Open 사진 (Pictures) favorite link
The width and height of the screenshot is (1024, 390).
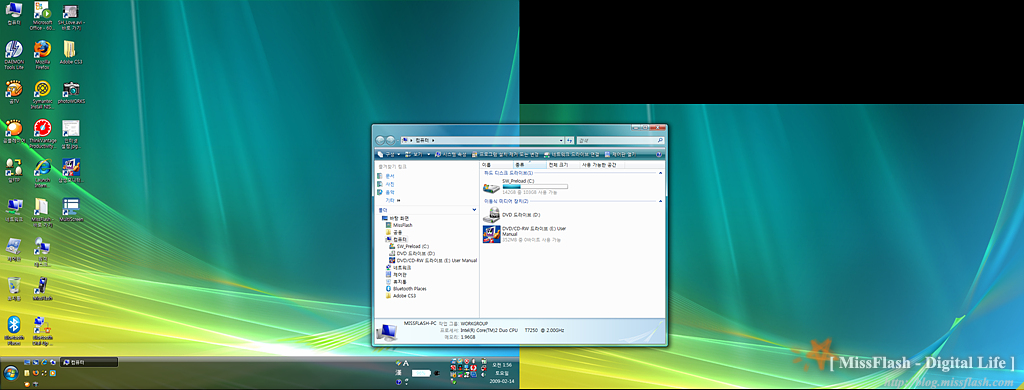tap(386, 184)
